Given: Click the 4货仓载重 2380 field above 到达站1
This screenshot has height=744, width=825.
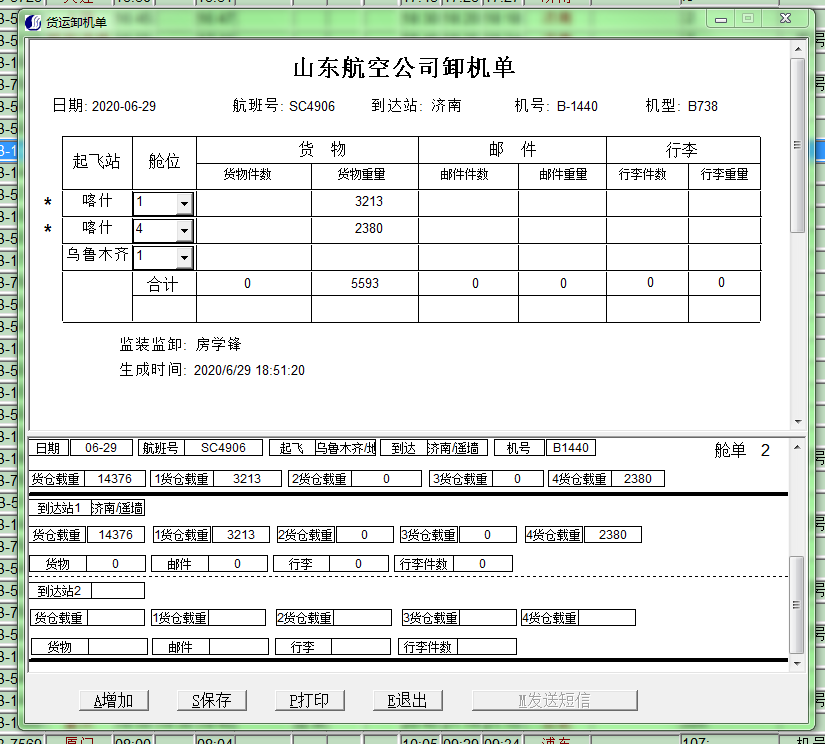Looking at the screenshot, I should (x=638, y=479).
